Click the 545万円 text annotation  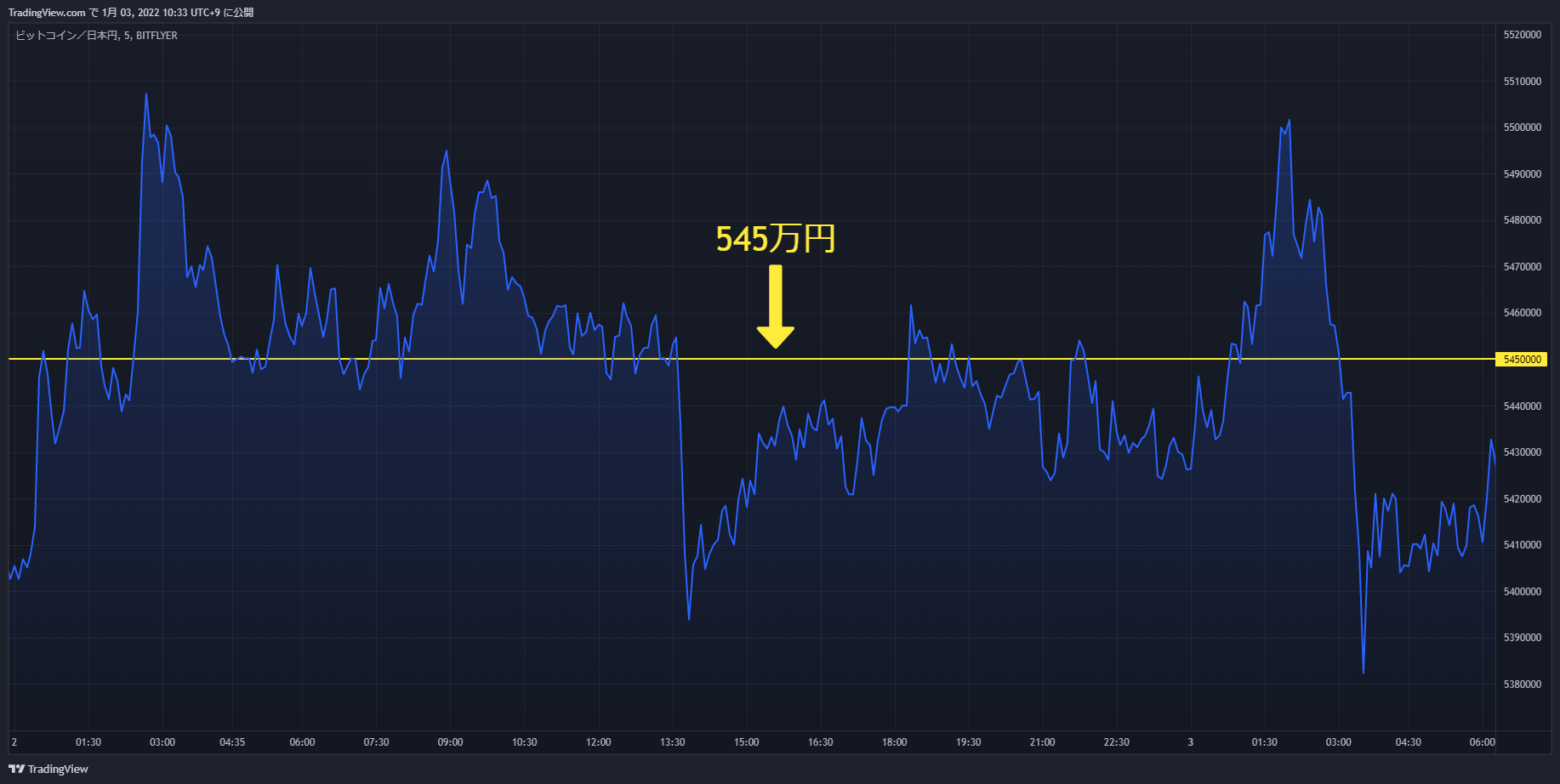coord(776,239)
